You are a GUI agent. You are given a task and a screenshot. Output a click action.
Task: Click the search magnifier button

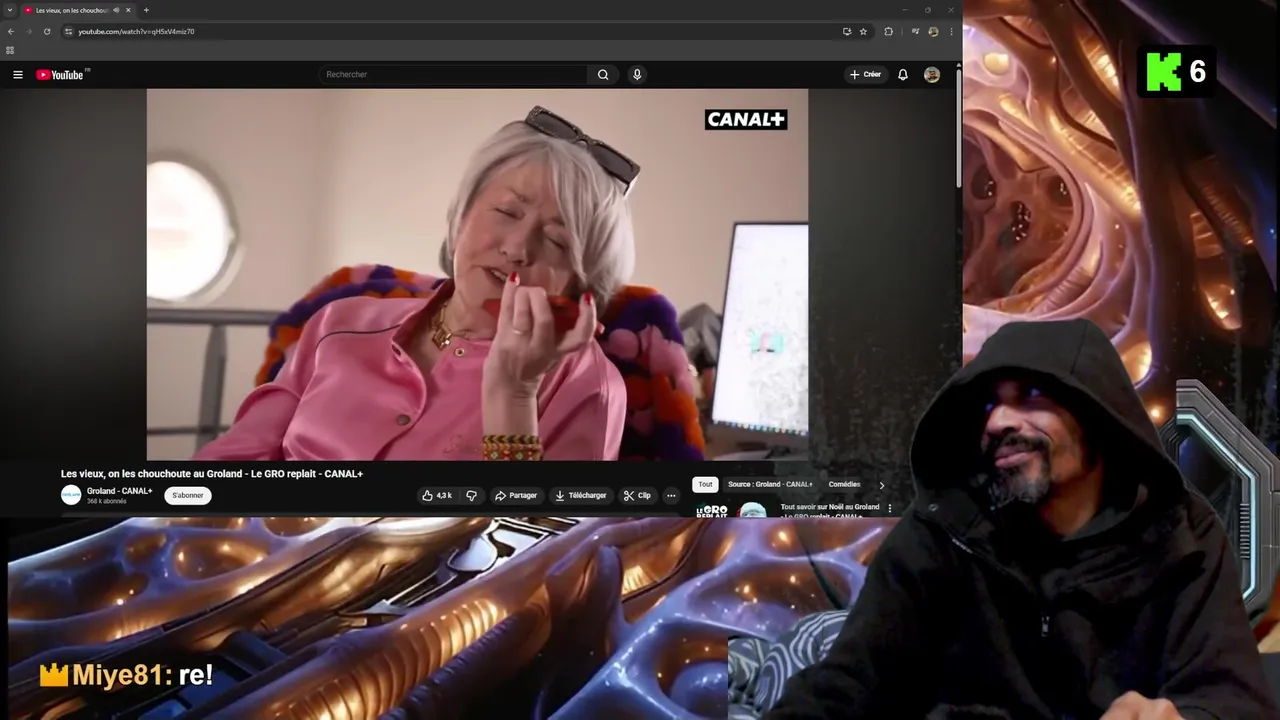[603, 75]
